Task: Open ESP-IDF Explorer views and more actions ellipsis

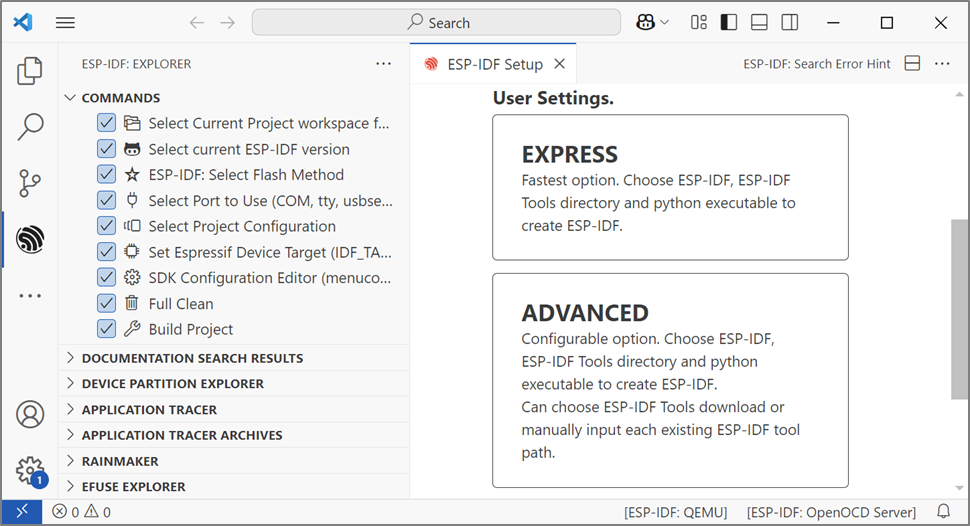Action: coord(384,64)
